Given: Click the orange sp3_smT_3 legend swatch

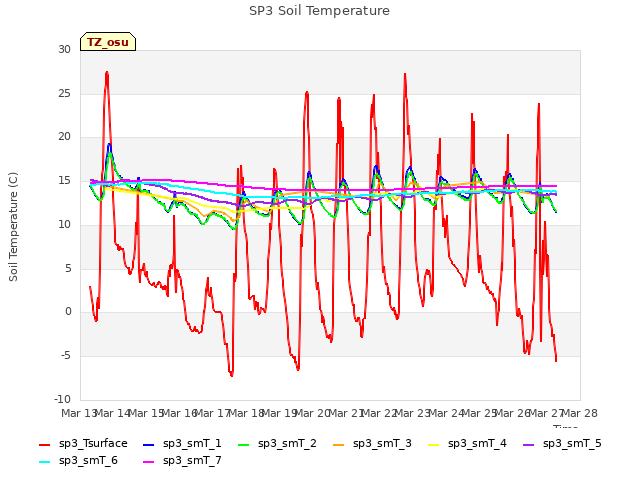Looking at the screenshot, I should pyautogui.click(x=338, y=445).
